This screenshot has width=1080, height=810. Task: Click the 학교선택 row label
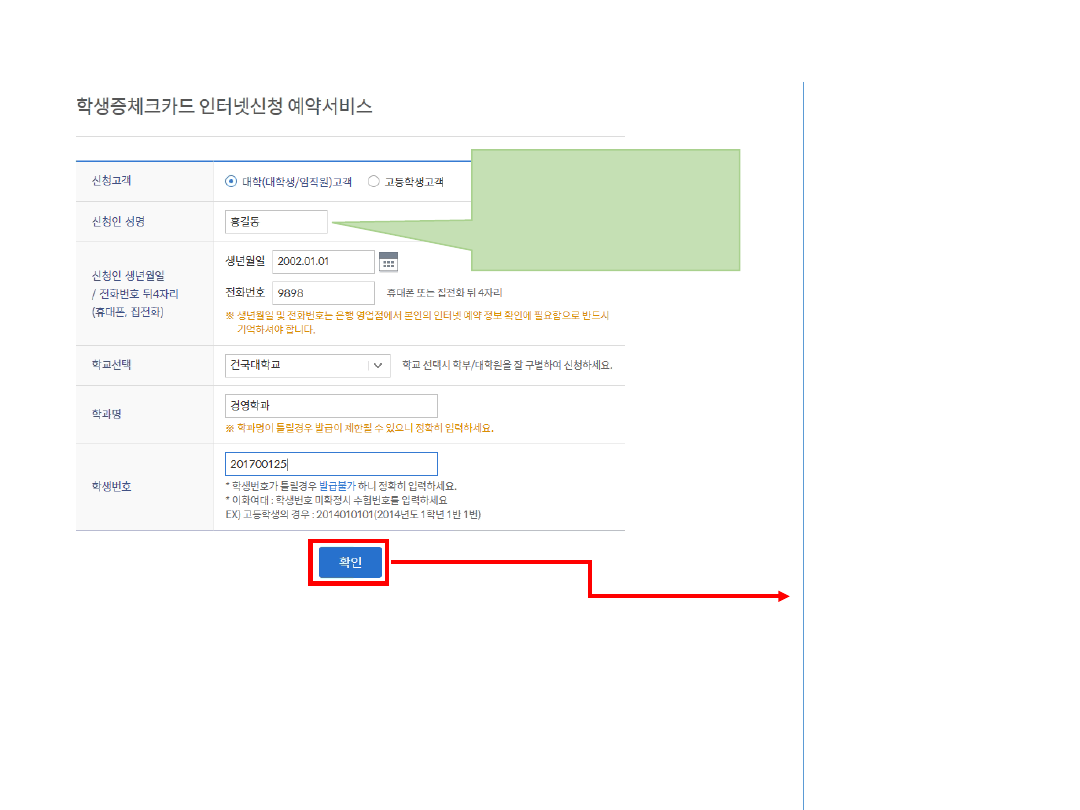point(111,365)
